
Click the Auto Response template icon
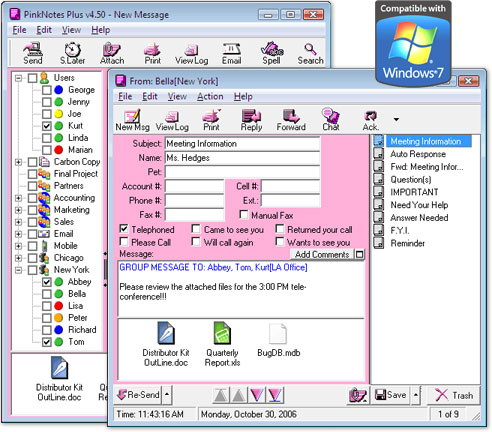point(378,154)
